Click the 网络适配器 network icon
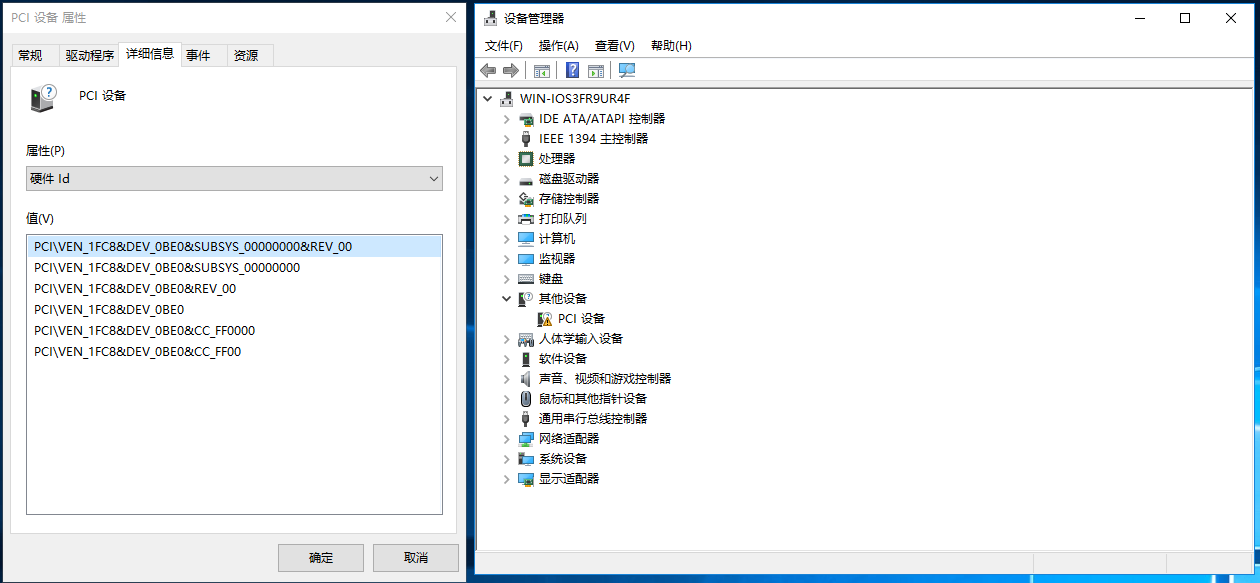Image resolution: width=1260 pixels, height=583 pixels. [x=526, y=438]
